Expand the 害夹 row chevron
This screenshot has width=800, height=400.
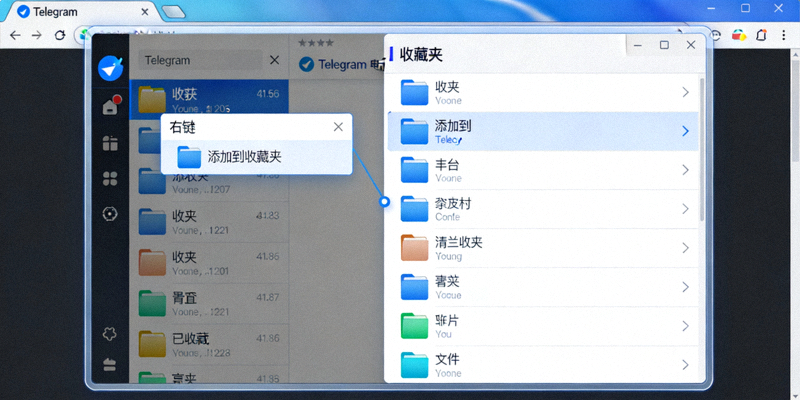pyautogui.click(x=686, y=287)
